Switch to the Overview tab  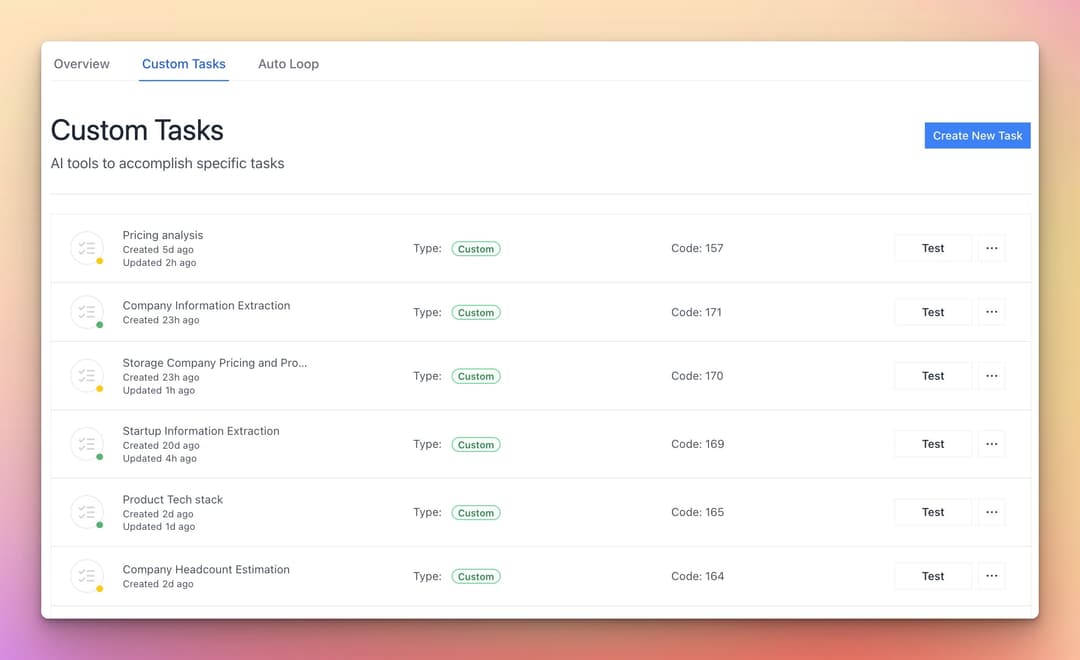coord(82,64)
